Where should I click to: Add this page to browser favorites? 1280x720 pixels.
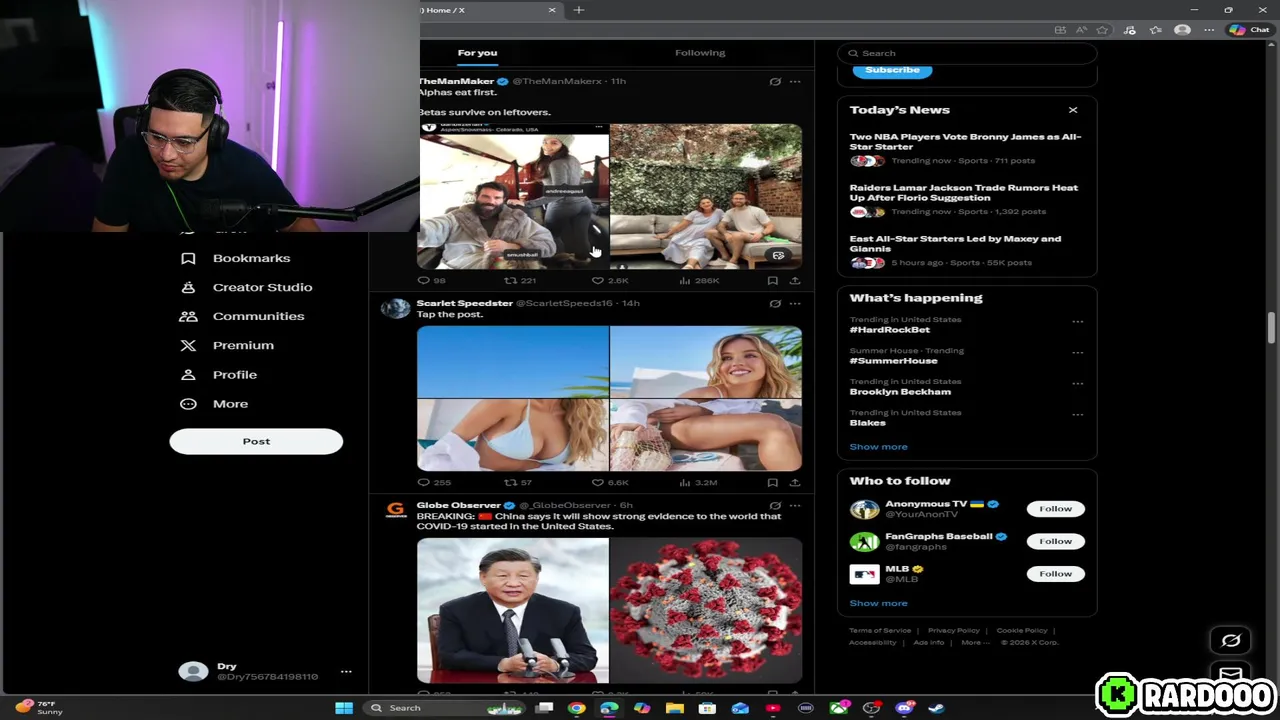(1102, 30)
